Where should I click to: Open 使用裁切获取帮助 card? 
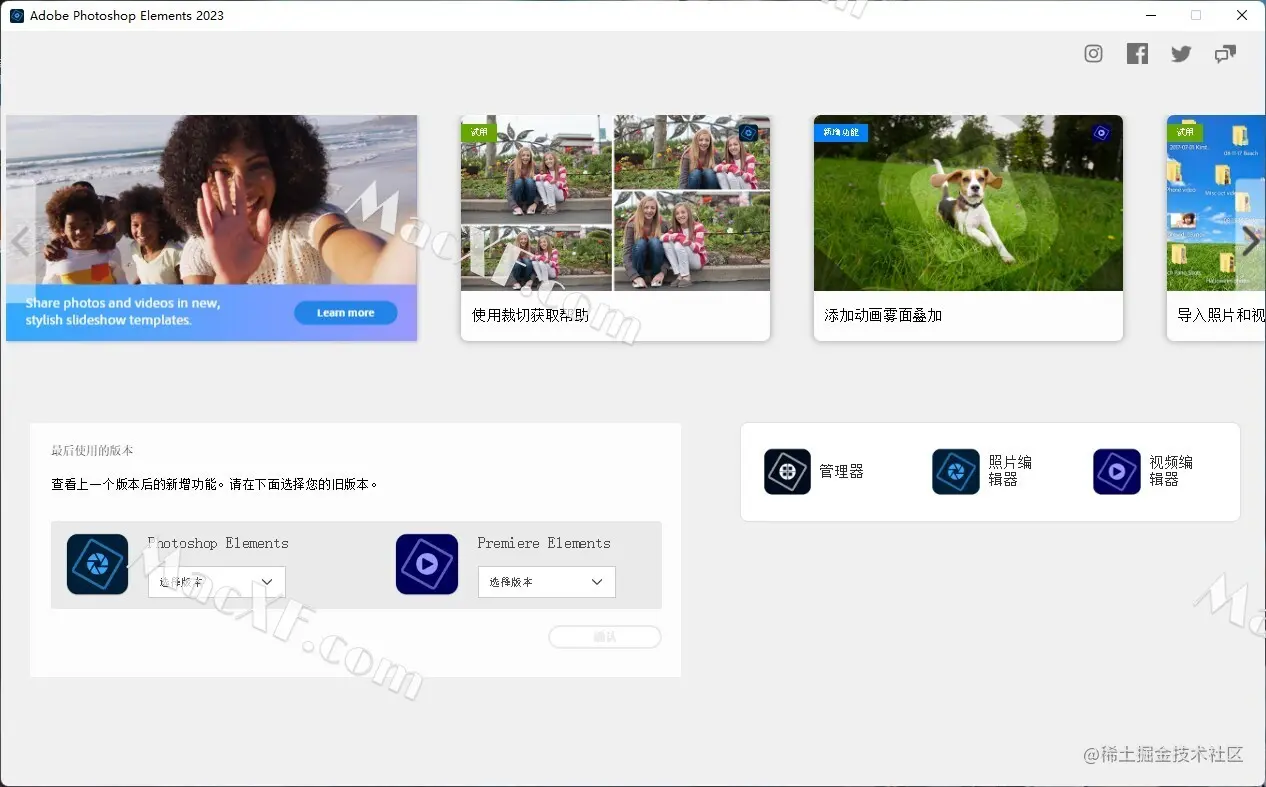[x=615, y=228]
